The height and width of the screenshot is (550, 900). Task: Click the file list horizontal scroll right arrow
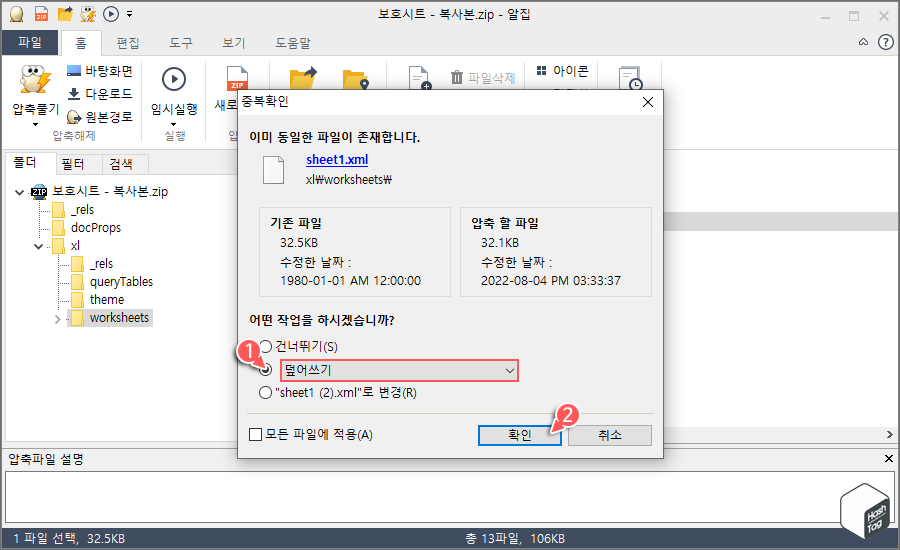[890, 435]
